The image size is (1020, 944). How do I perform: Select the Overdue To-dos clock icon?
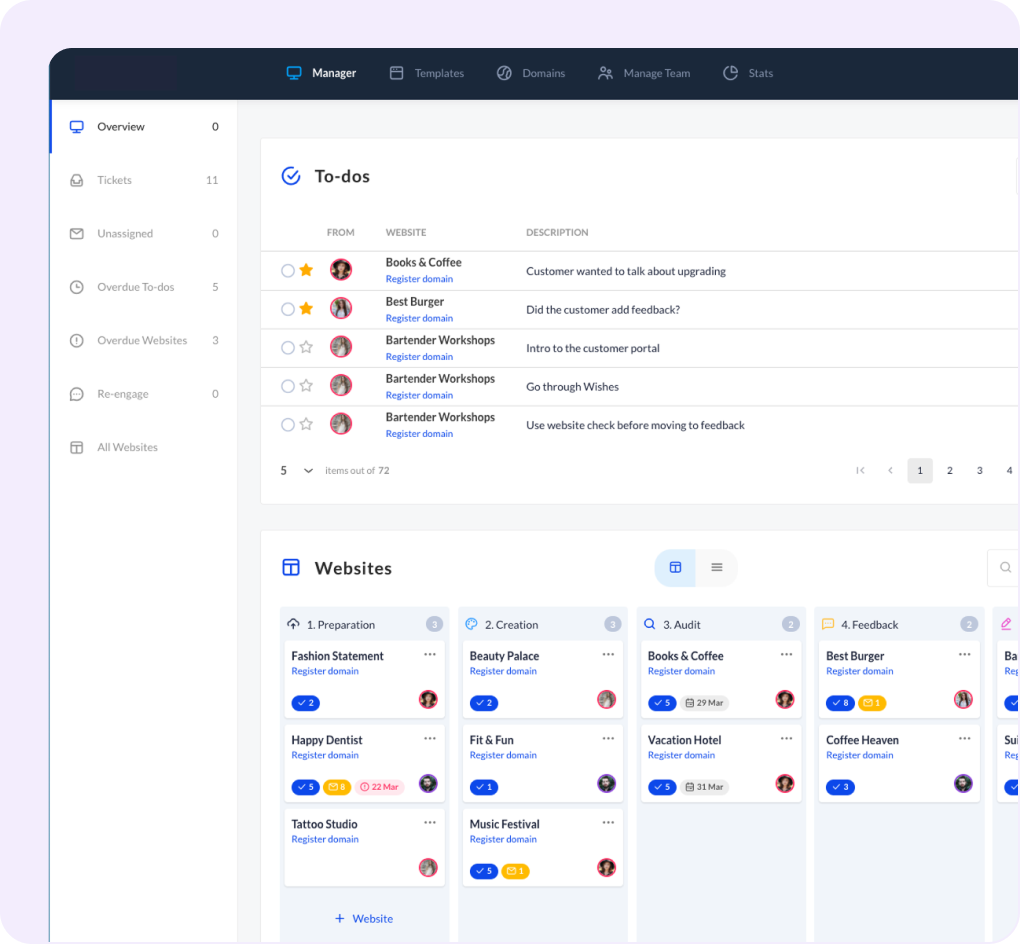point(76,287)
